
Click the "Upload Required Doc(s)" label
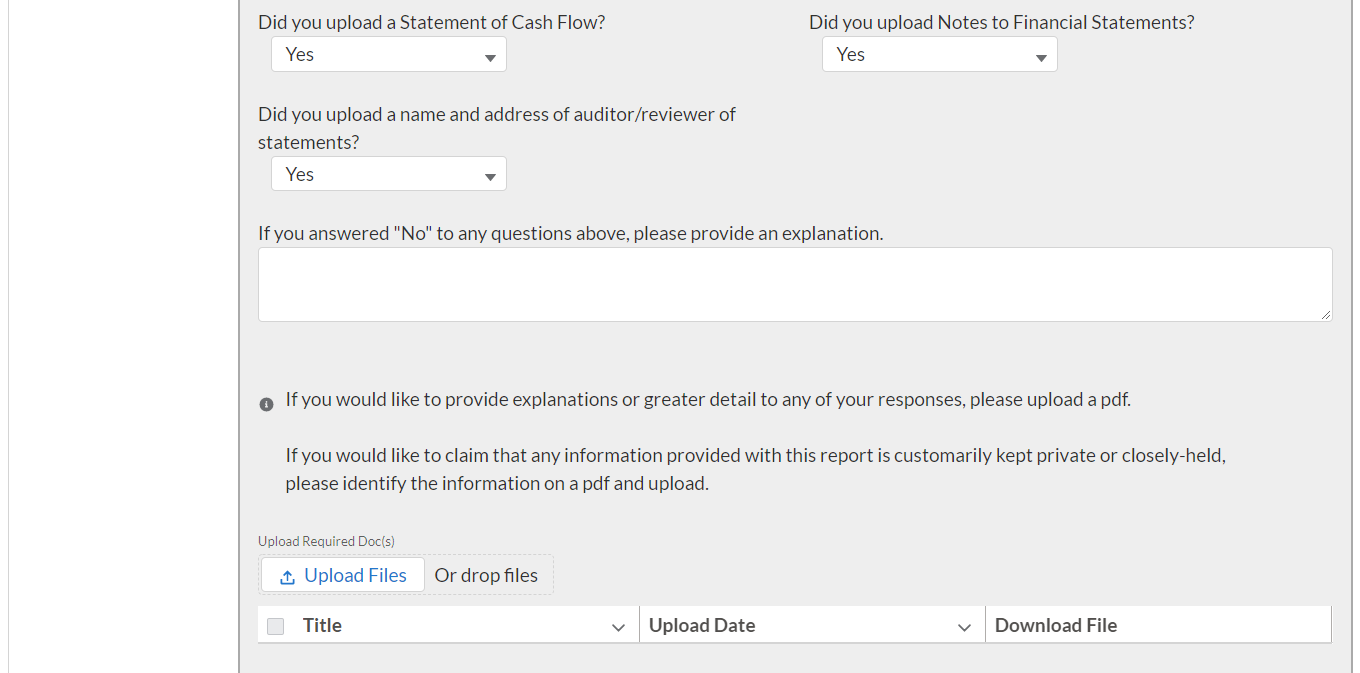(x=326, y=541)
